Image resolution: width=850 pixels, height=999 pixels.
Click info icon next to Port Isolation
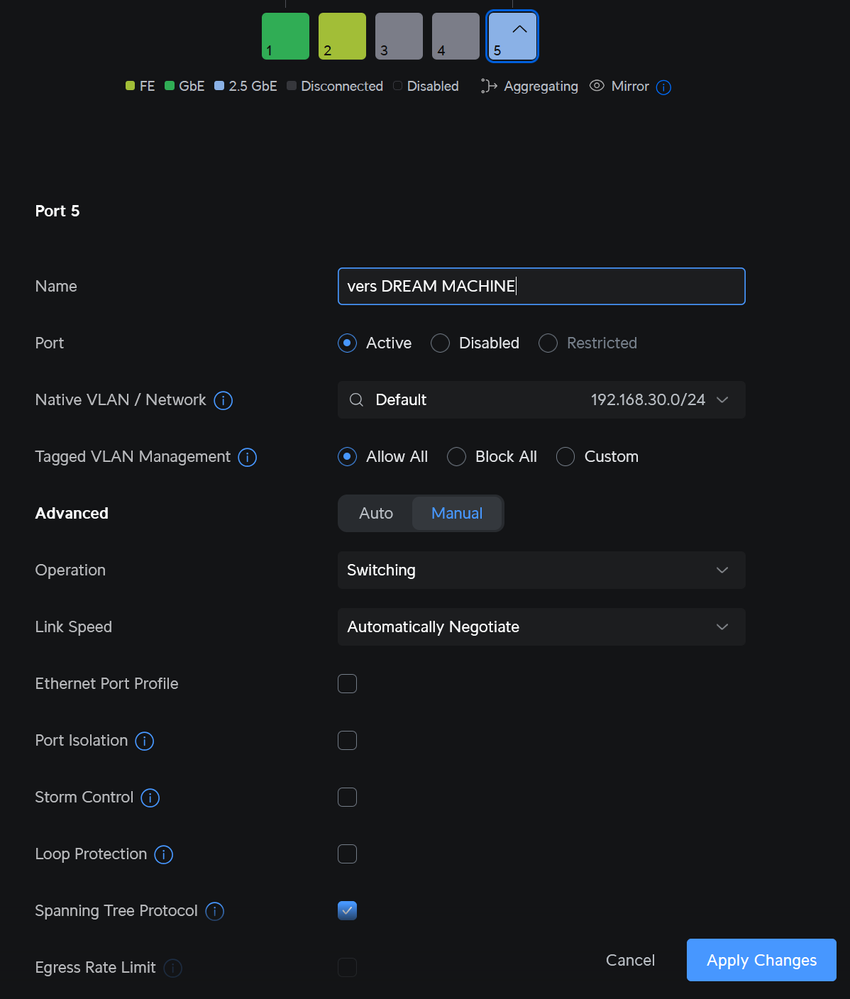145,741
